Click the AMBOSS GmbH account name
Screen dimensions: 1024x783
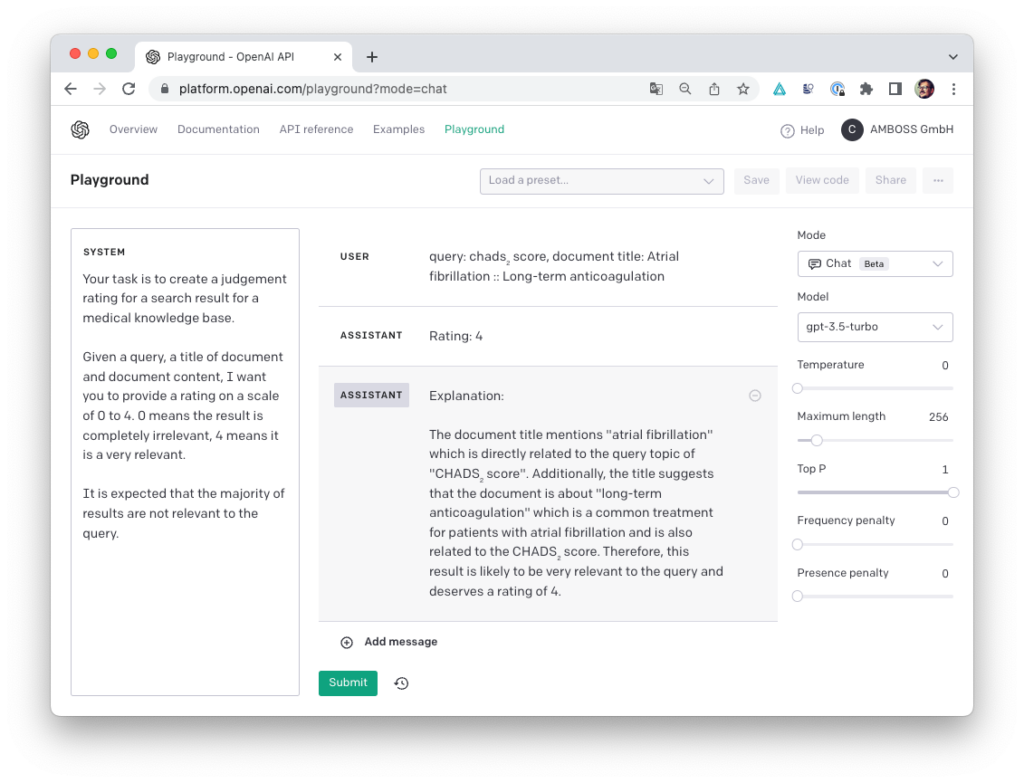pos(911,129)
